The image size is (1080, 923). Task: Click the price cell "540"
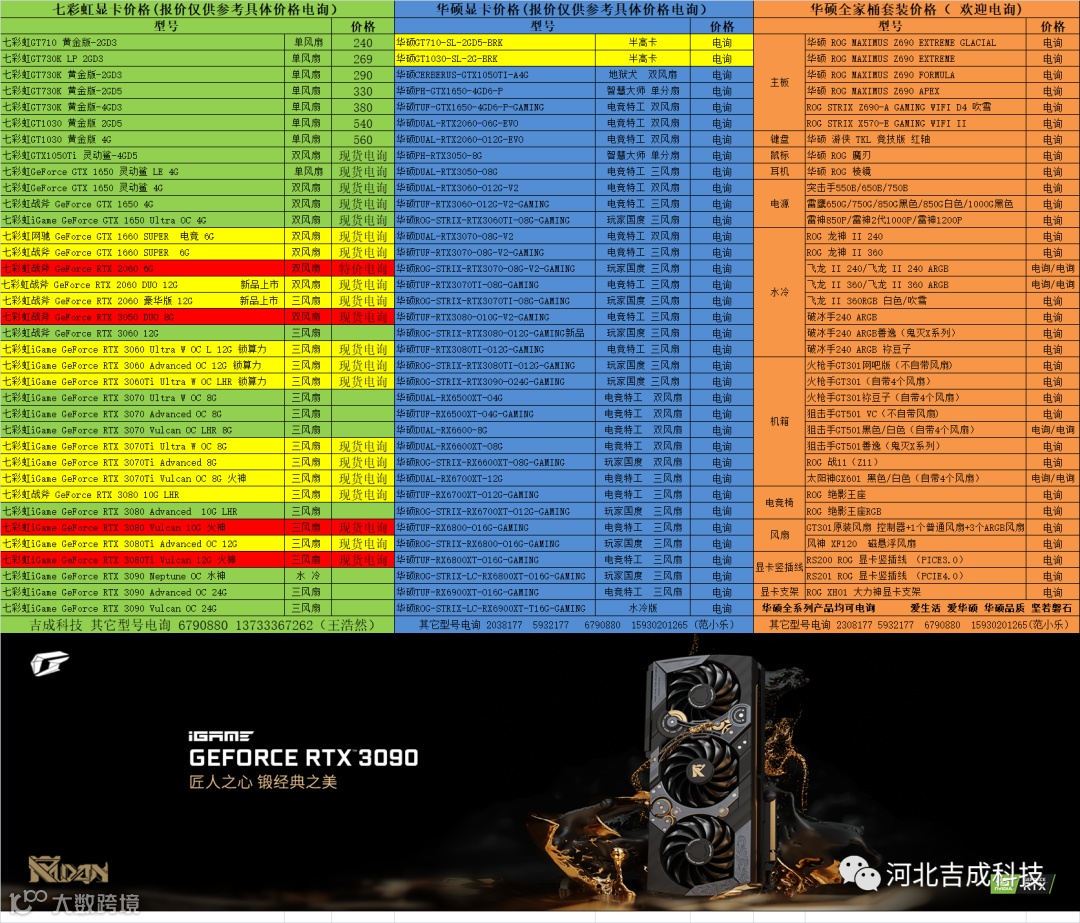363,124
